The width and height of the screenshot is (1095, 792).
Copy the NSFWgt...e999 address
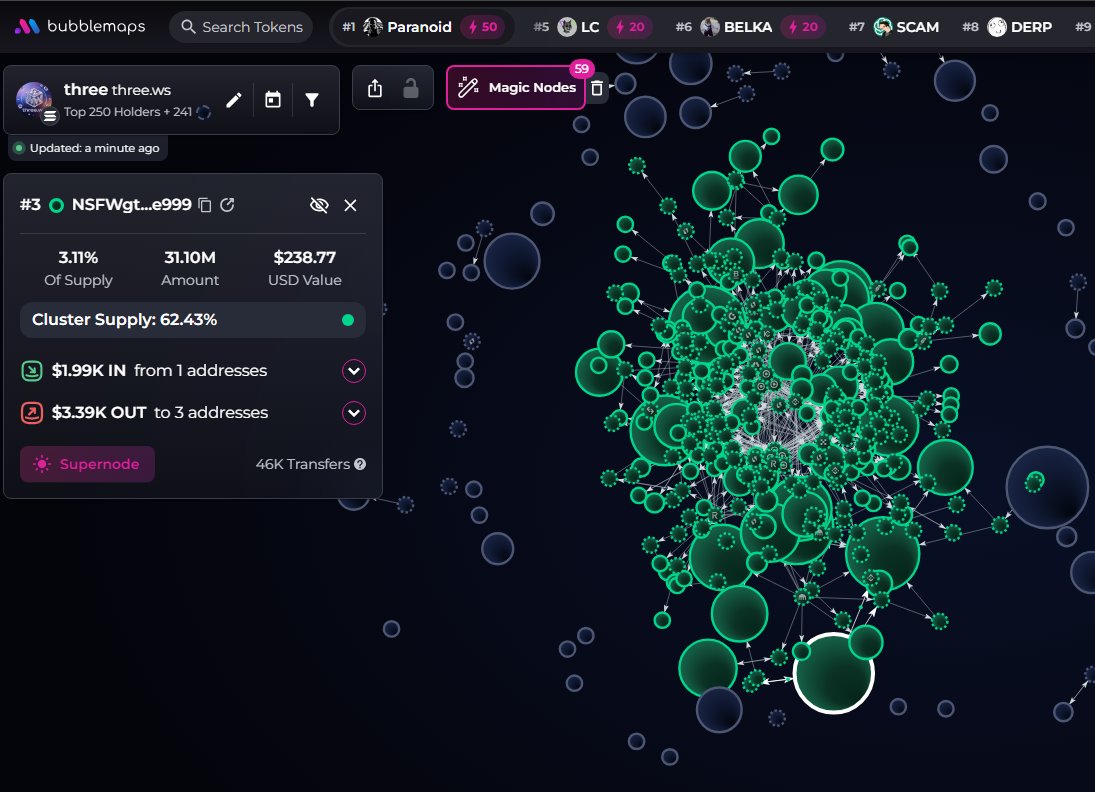pyautogui.click(x=205, y=205)
